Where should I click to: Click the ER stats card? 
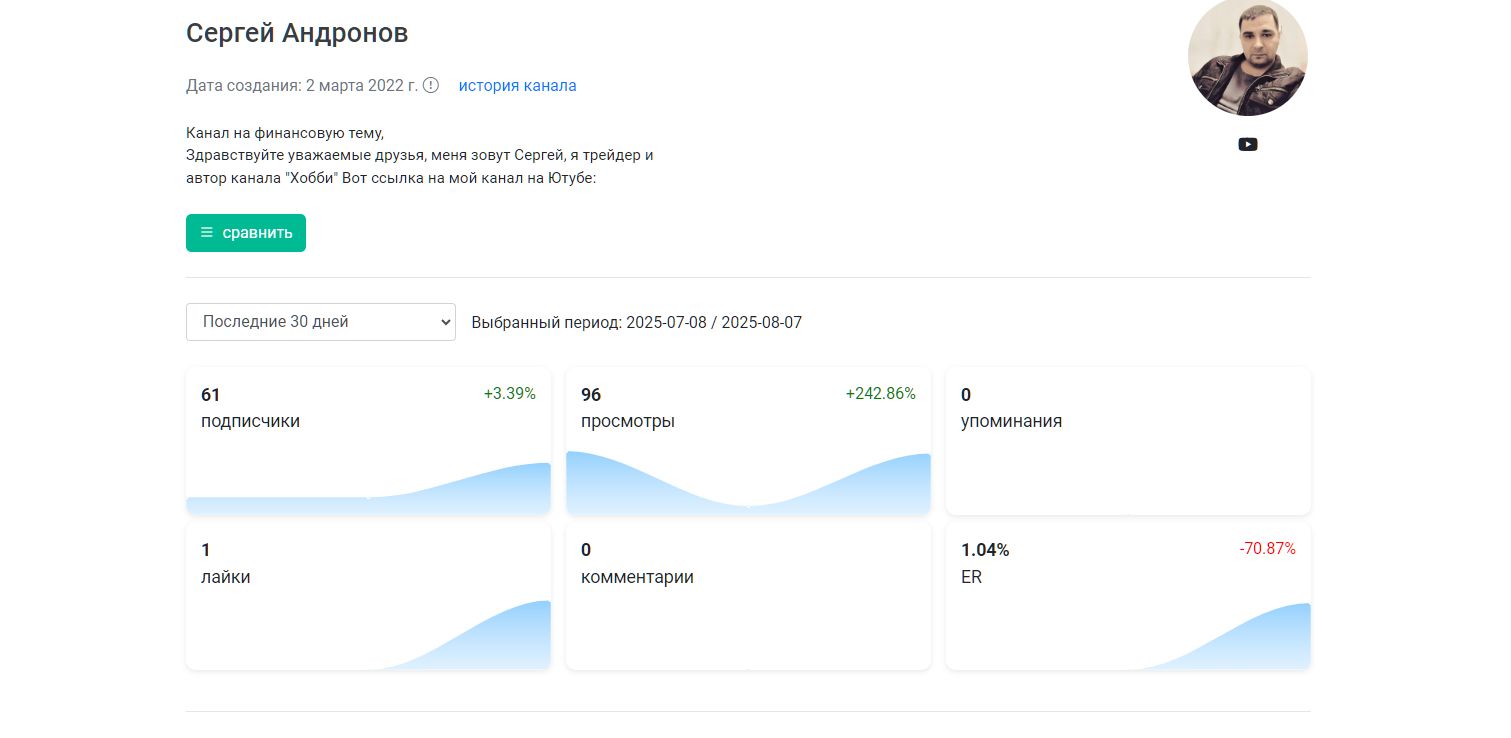point(1128,596)
